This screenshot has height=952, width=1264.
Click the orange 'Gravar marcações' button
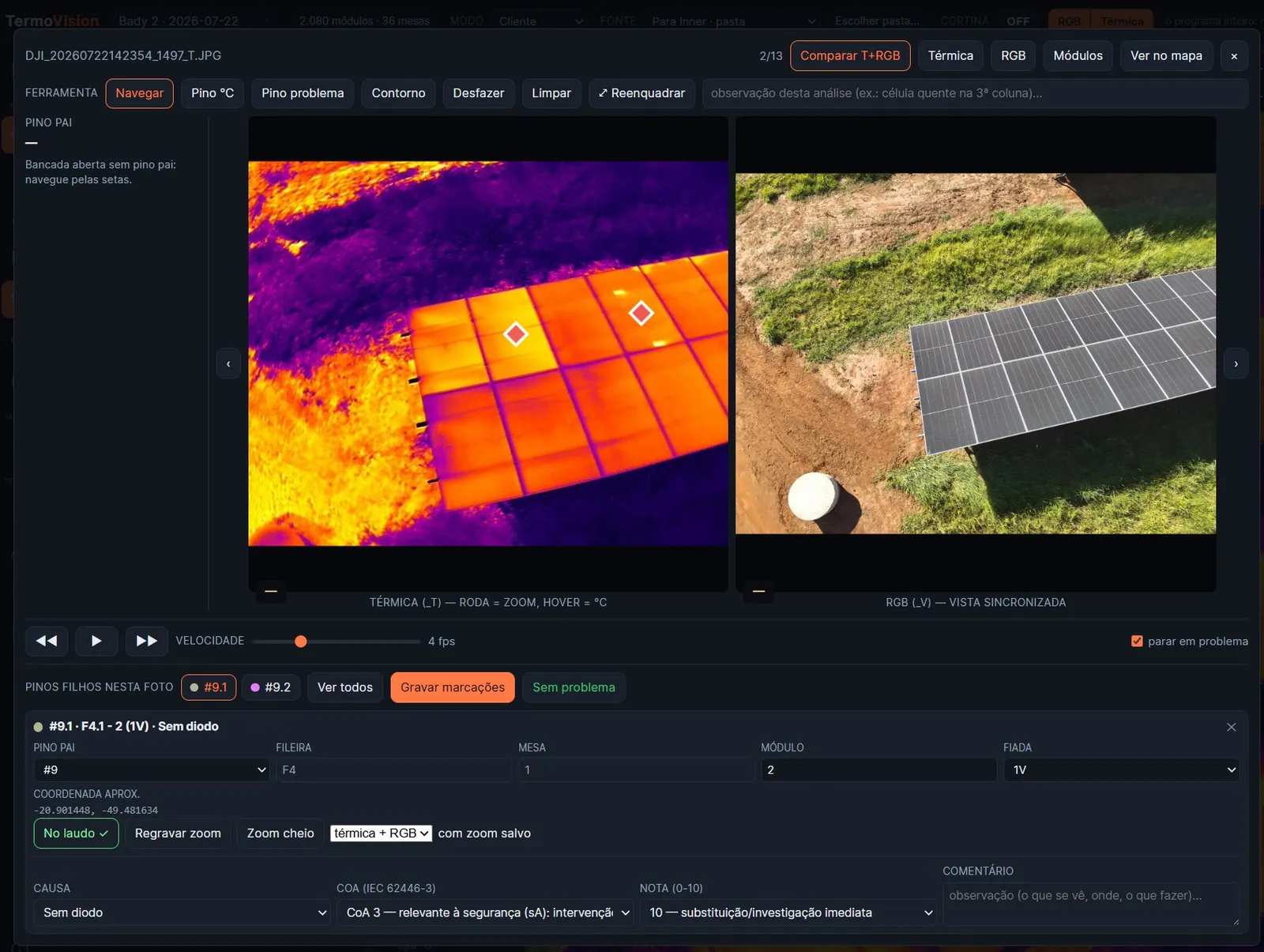coord(453,687)
